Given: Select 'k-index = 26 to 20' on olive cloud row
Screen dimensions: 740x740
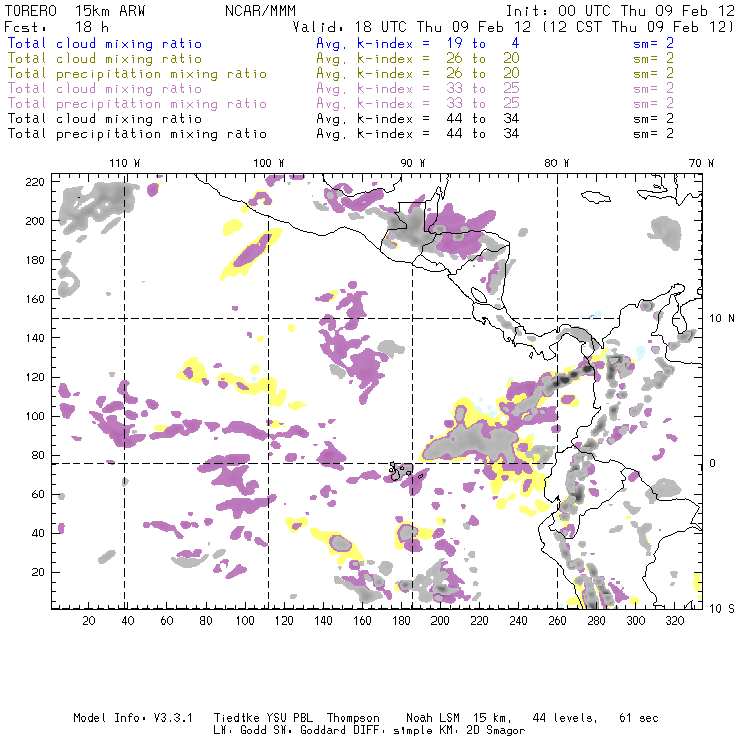Looking at the screenshot, I should [438, 59].
